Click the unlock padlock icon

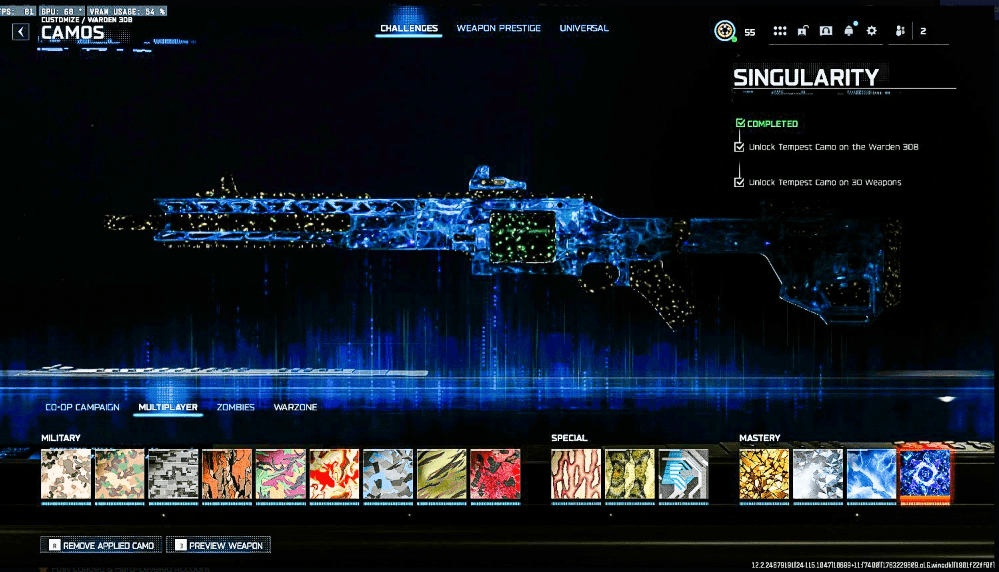coord(803,31)
